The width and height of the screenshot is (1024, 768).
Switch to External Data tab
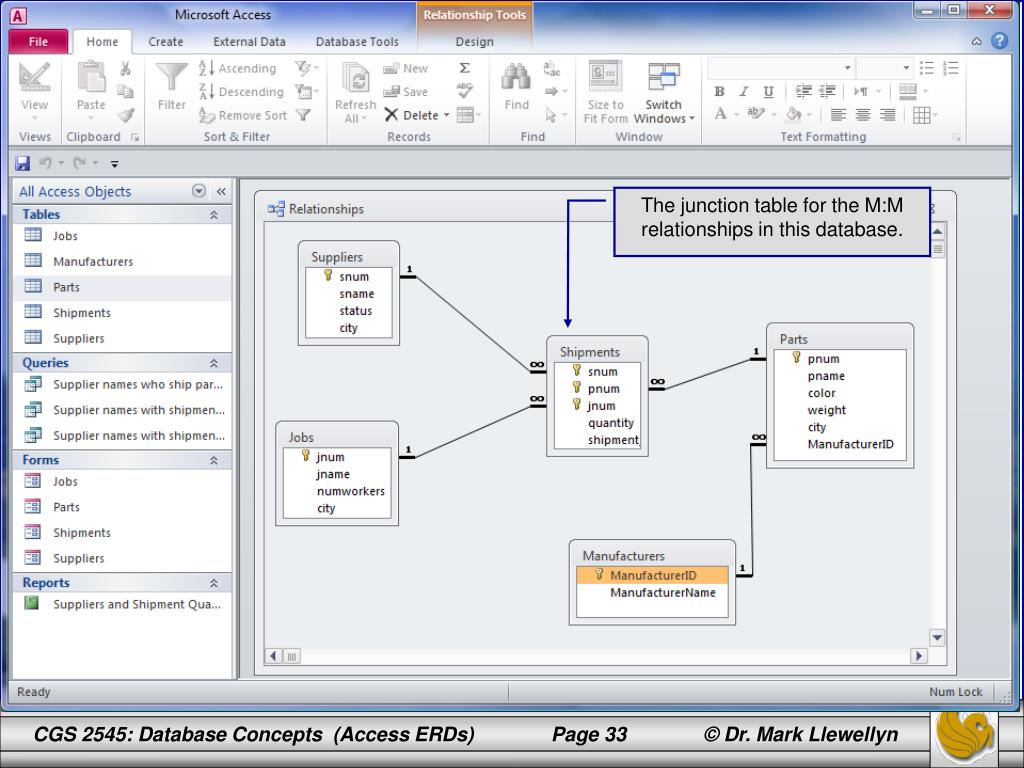[x=249, y=41]
